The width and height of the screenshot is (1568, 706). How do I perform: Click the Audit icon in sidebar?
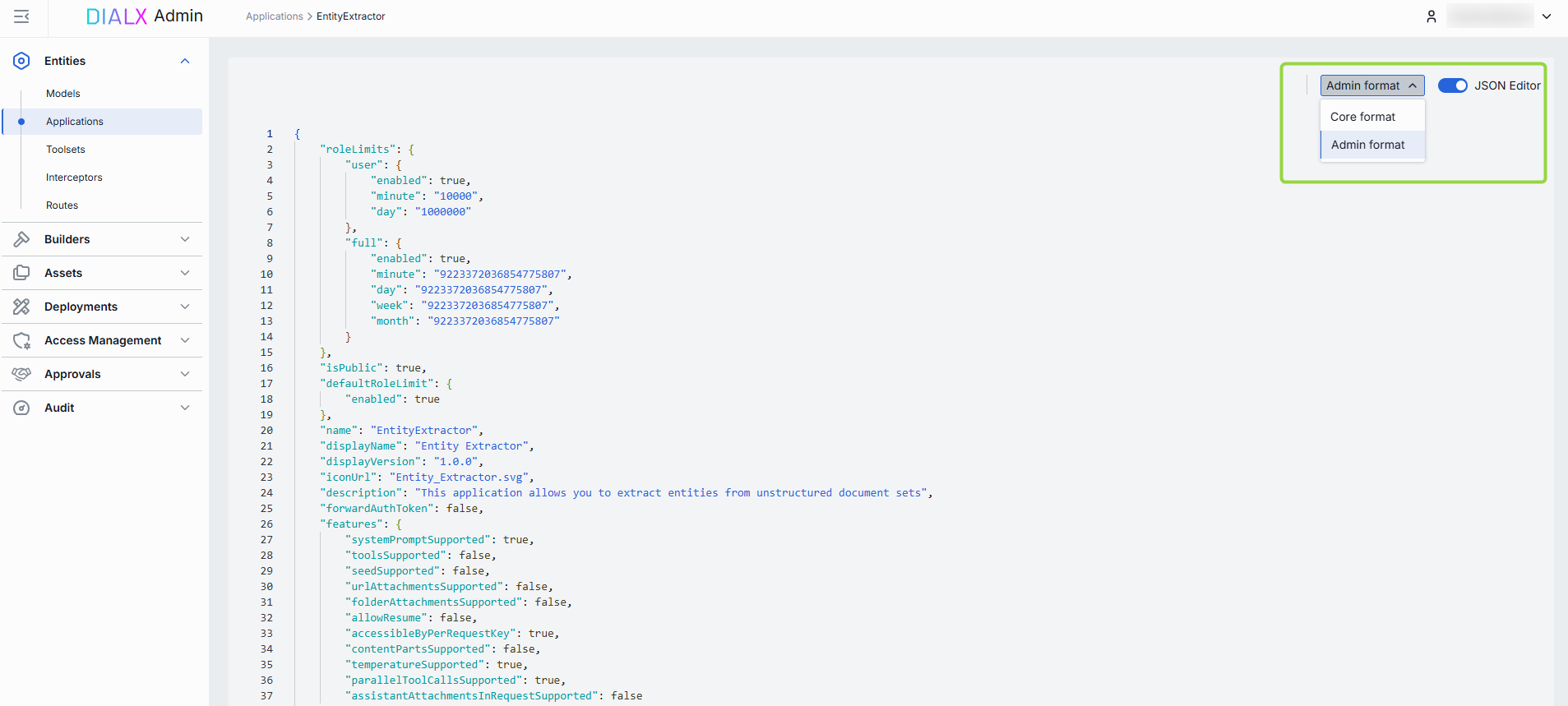(21, 408)
